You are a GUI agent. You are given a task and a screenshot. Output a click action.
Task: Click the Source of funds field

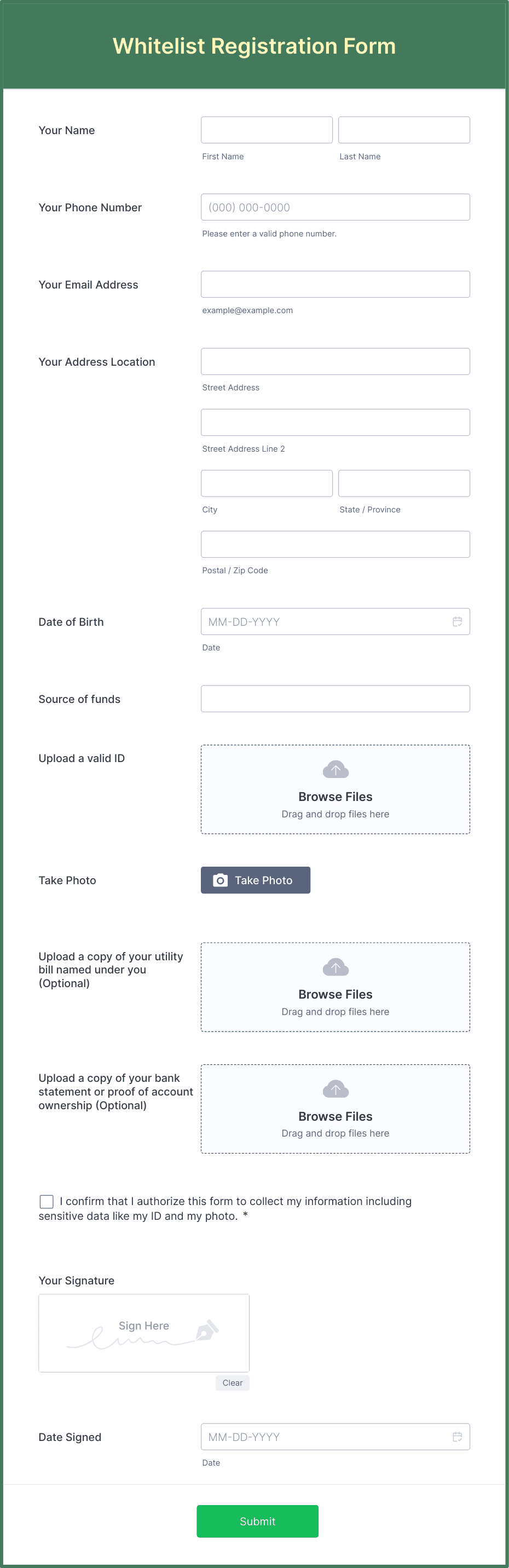(x=336, y=699)
